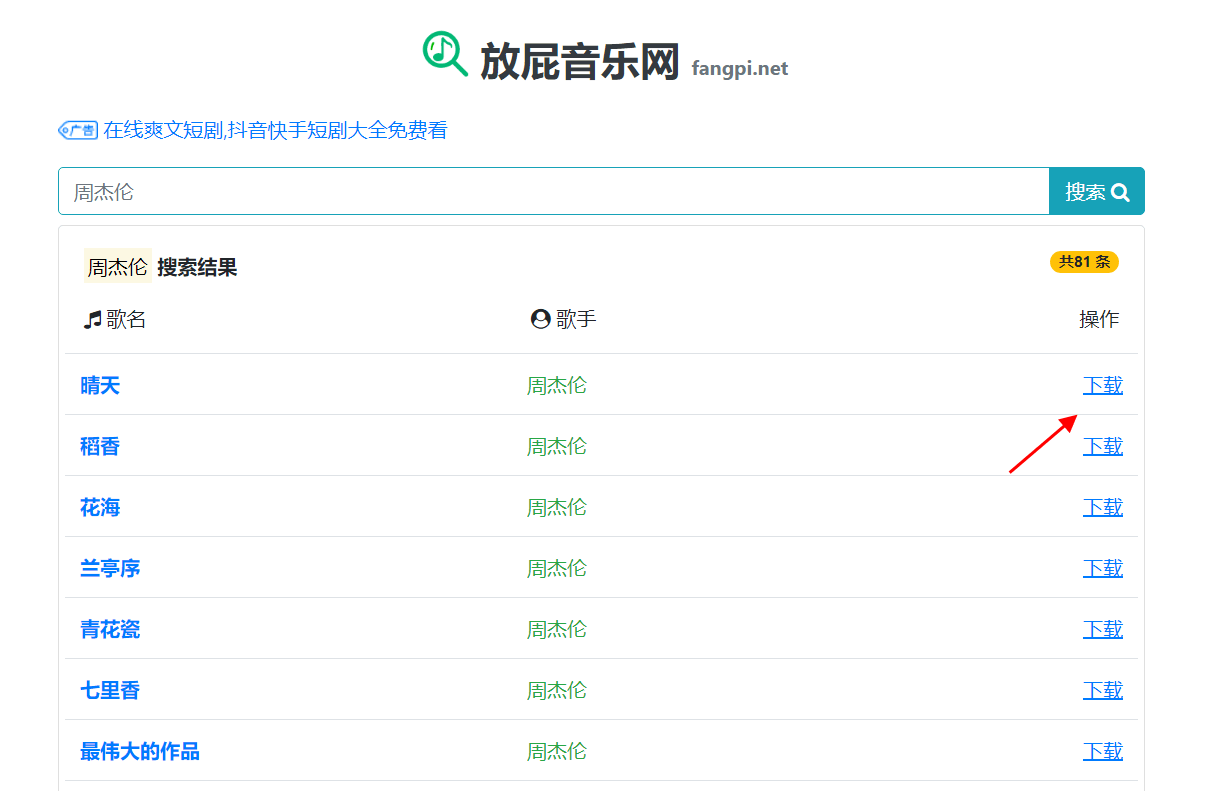Download the song 青花瓷

click(1103, 629)
